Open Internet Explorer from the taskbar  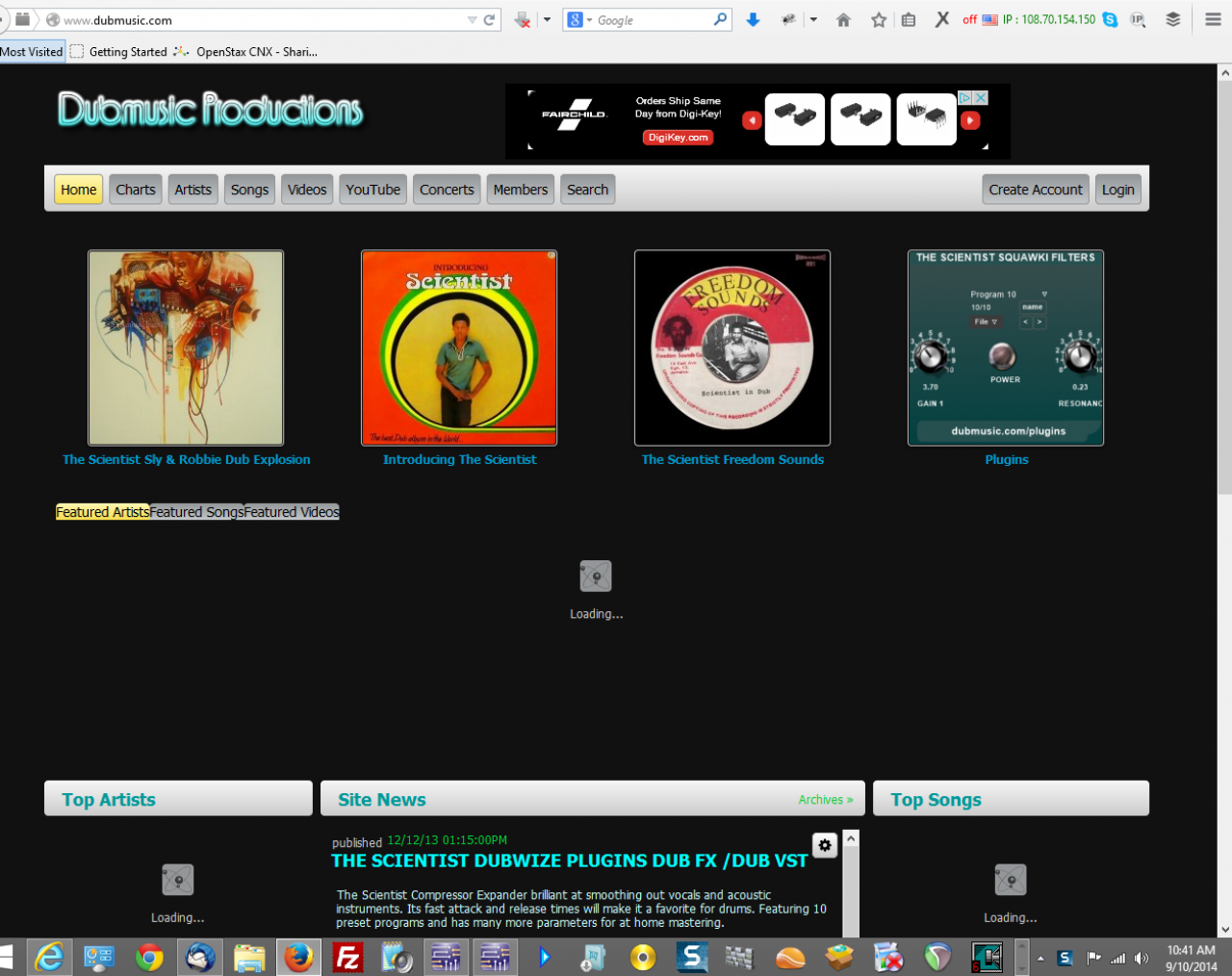pos(49,957)
